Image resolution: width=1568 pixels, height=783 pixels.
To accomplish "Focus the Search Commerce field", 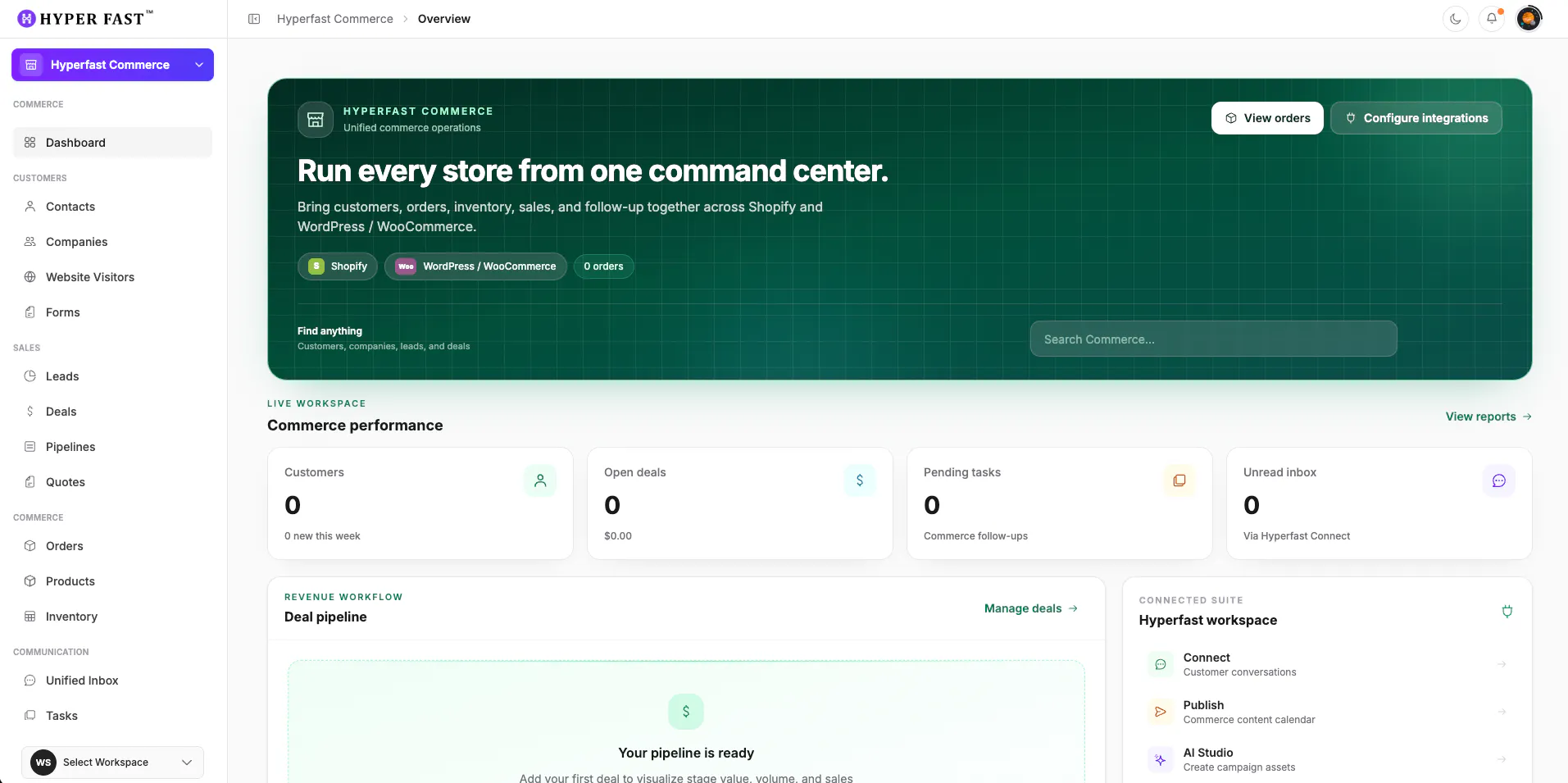I will click(x=1213, y=339).
